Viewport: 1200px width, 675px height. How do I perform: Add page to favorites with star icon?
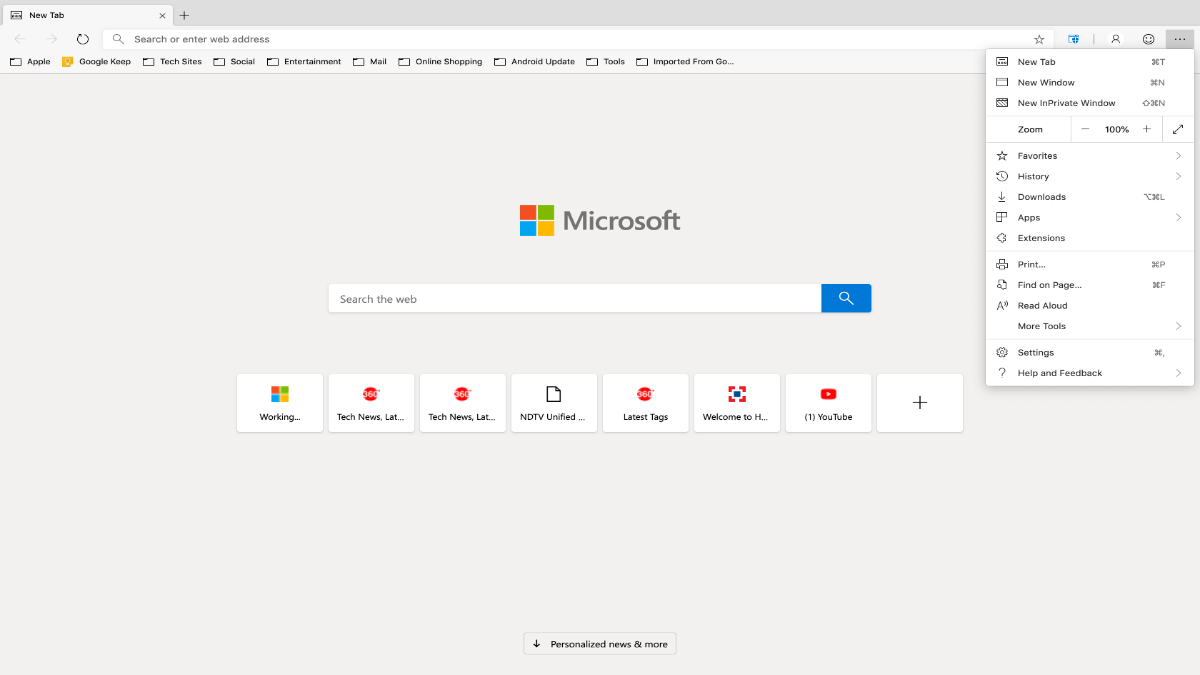(x=1038, y=38)
